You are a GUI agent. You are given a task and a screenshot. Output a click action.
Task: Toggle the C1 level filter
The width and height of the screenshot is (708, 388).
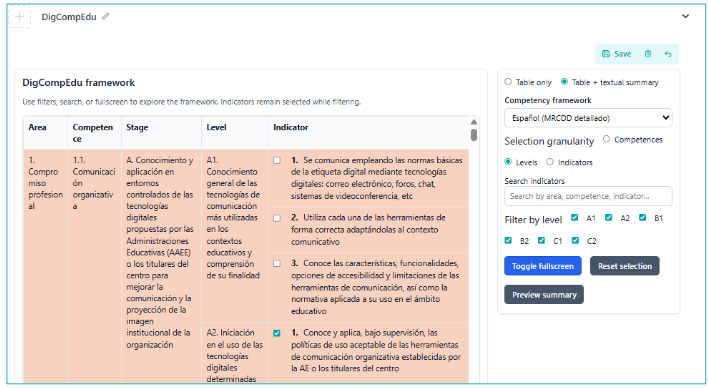point(541,240)
